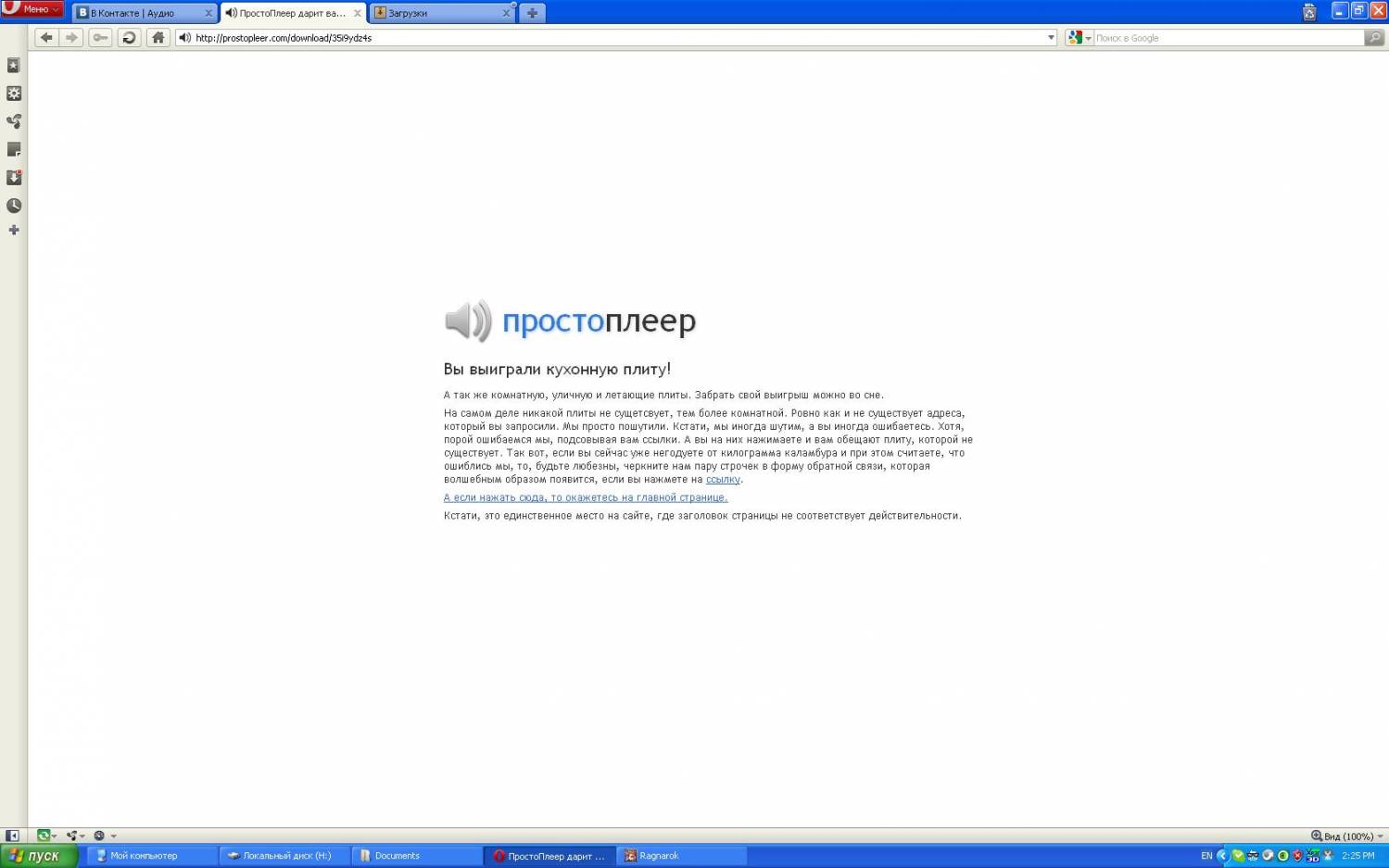
Task: Open a new tab with plus button
Action: 532,13
